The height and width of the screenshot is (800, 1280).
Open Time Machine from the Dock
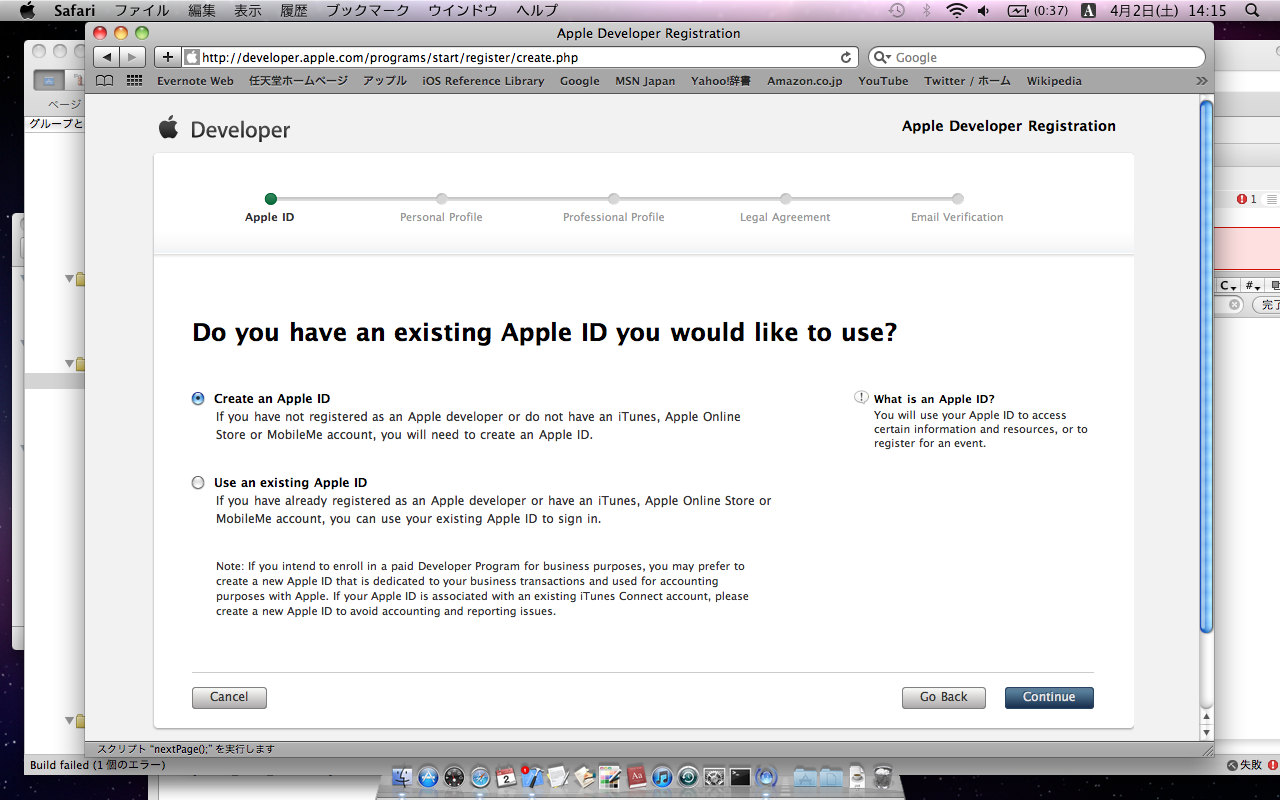coord(688,777)
